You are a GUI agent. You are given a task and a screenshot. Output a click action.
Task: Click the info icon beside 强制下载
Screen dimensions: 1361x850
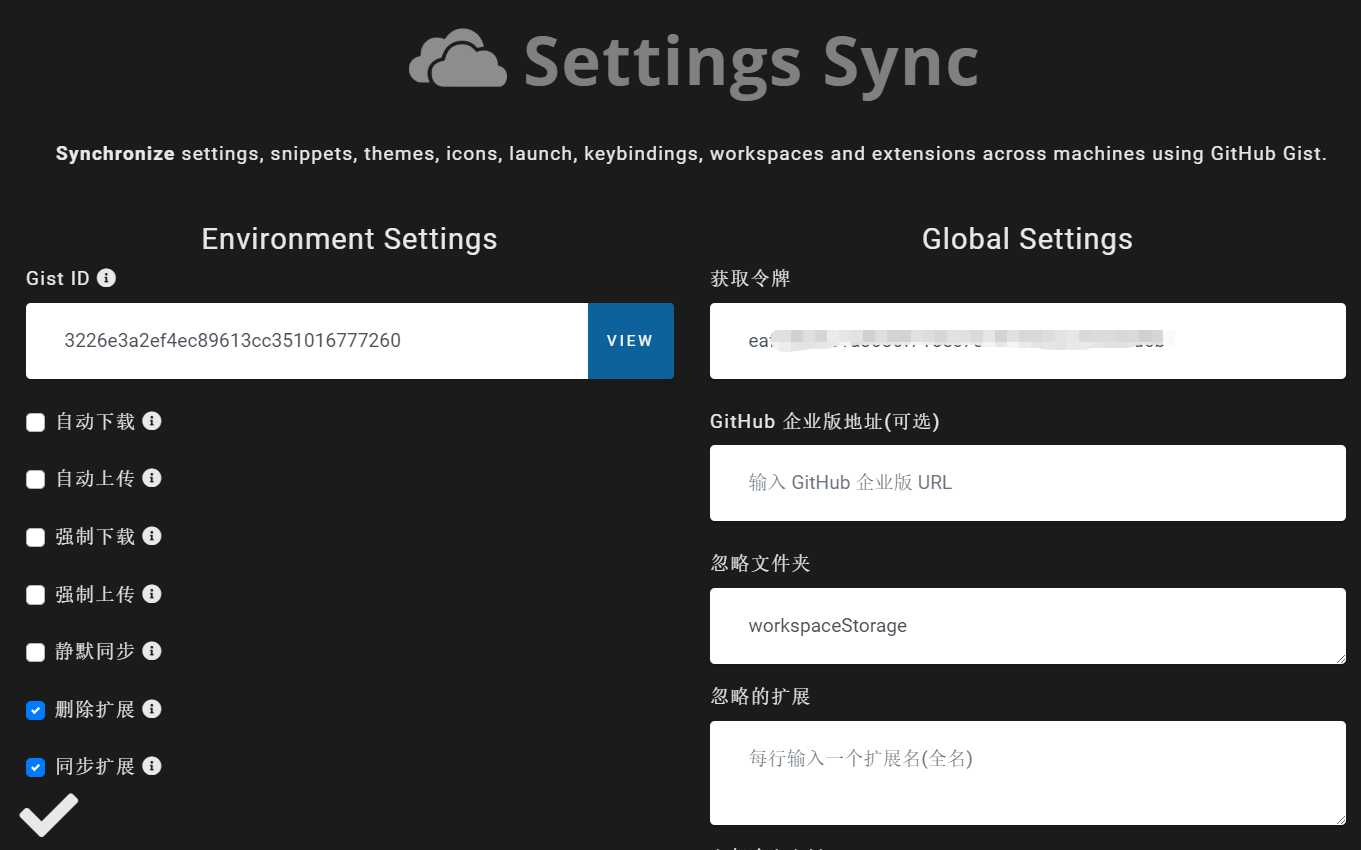152,536
